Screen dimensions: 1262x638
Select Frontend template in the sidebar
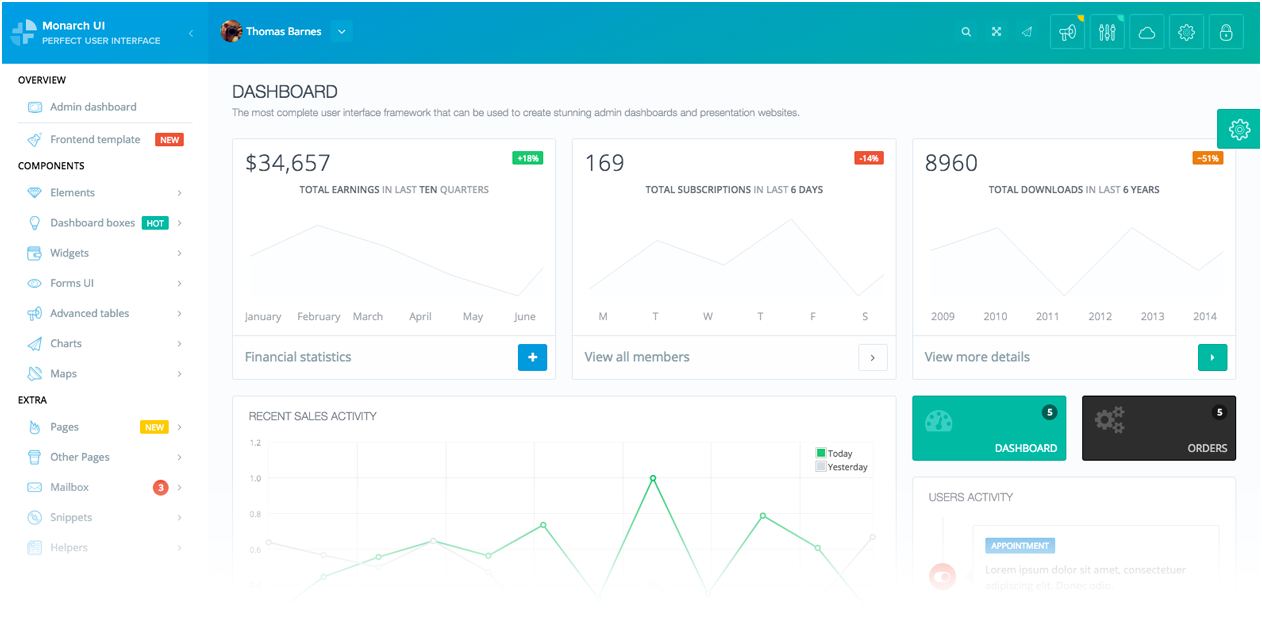pyautogui.click(x=98, y=139)
